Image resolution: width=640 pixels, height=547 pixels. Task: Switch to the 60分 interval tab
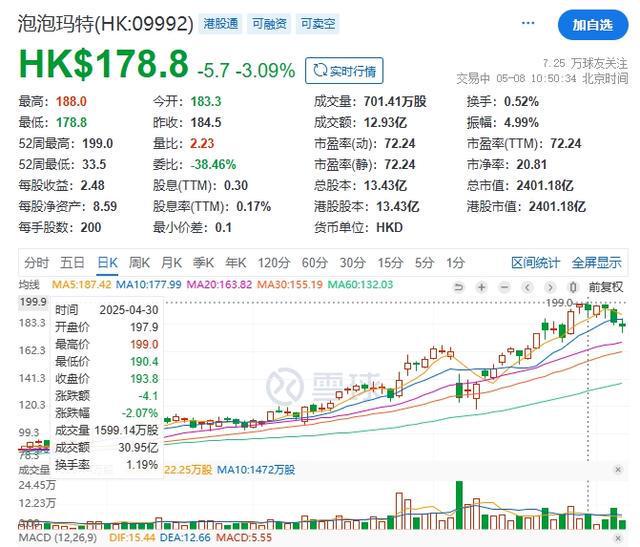[x=314, y=262]
